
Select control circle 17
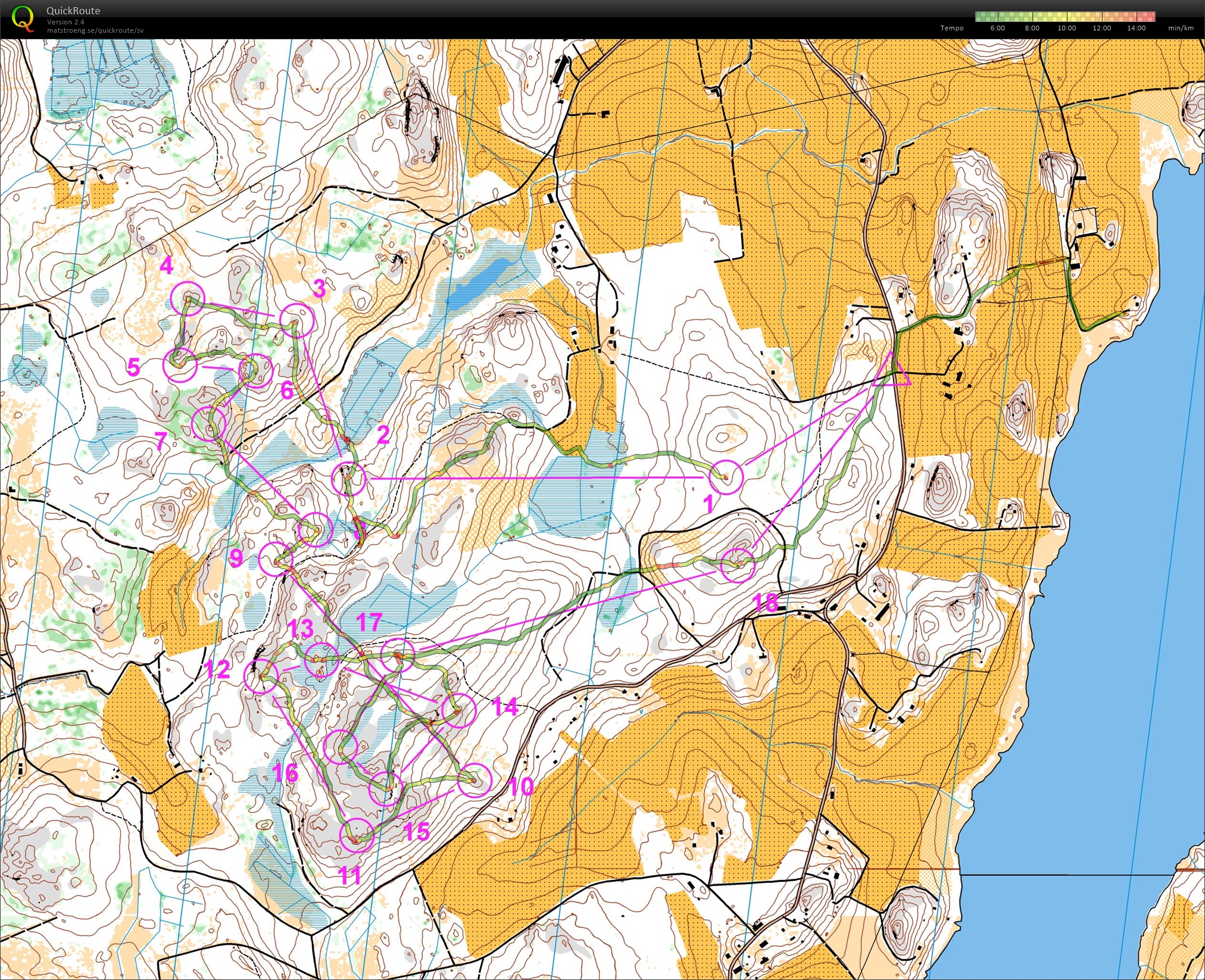(398, 654)
